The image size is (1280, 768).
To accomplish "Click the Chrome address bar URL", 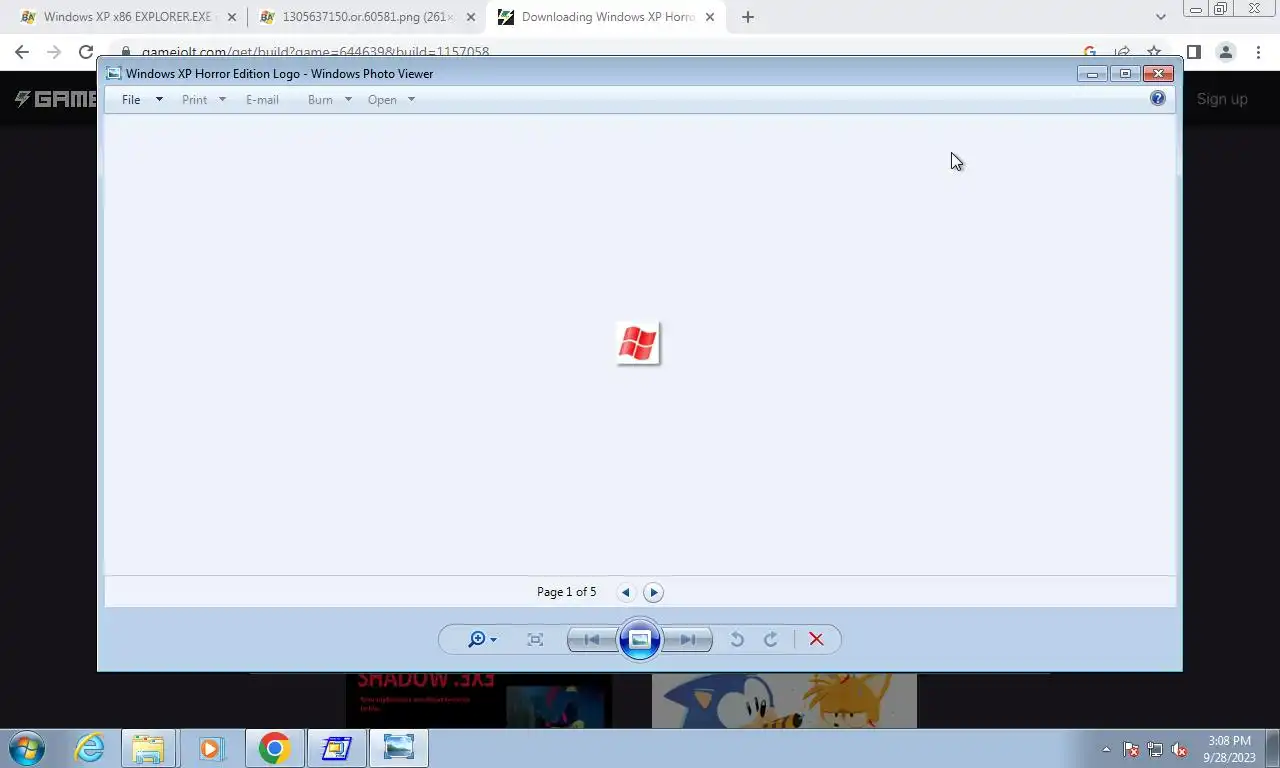I will [315, 52].
